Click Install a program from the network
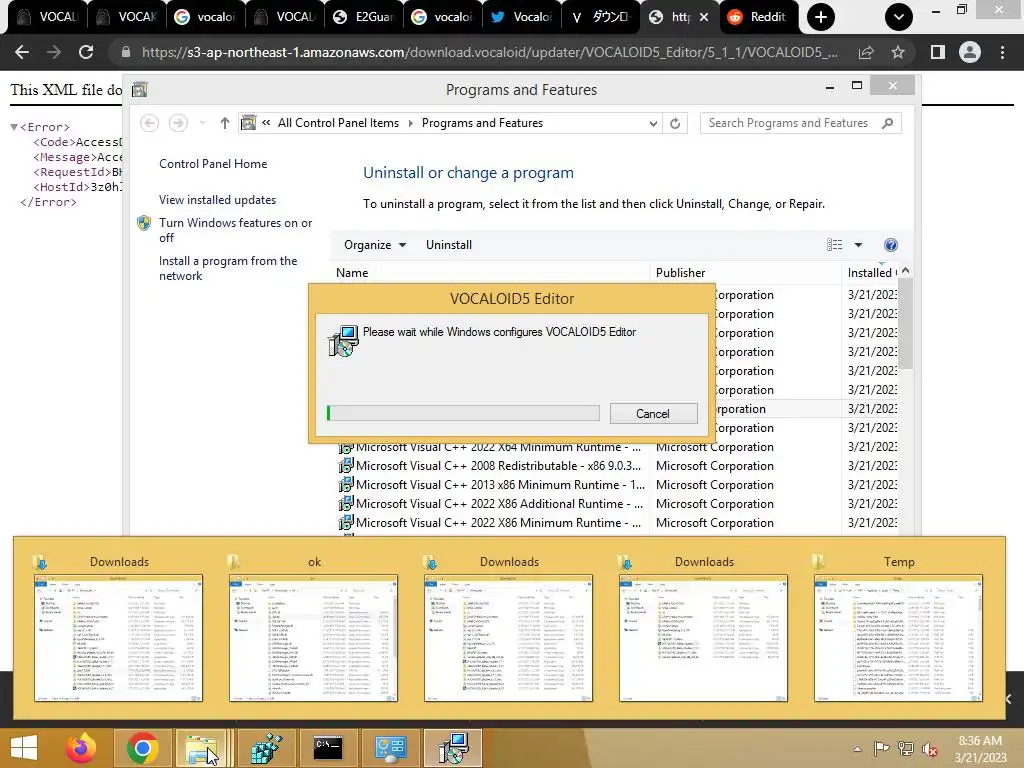The image size is (1024, 768). point(228,268)
